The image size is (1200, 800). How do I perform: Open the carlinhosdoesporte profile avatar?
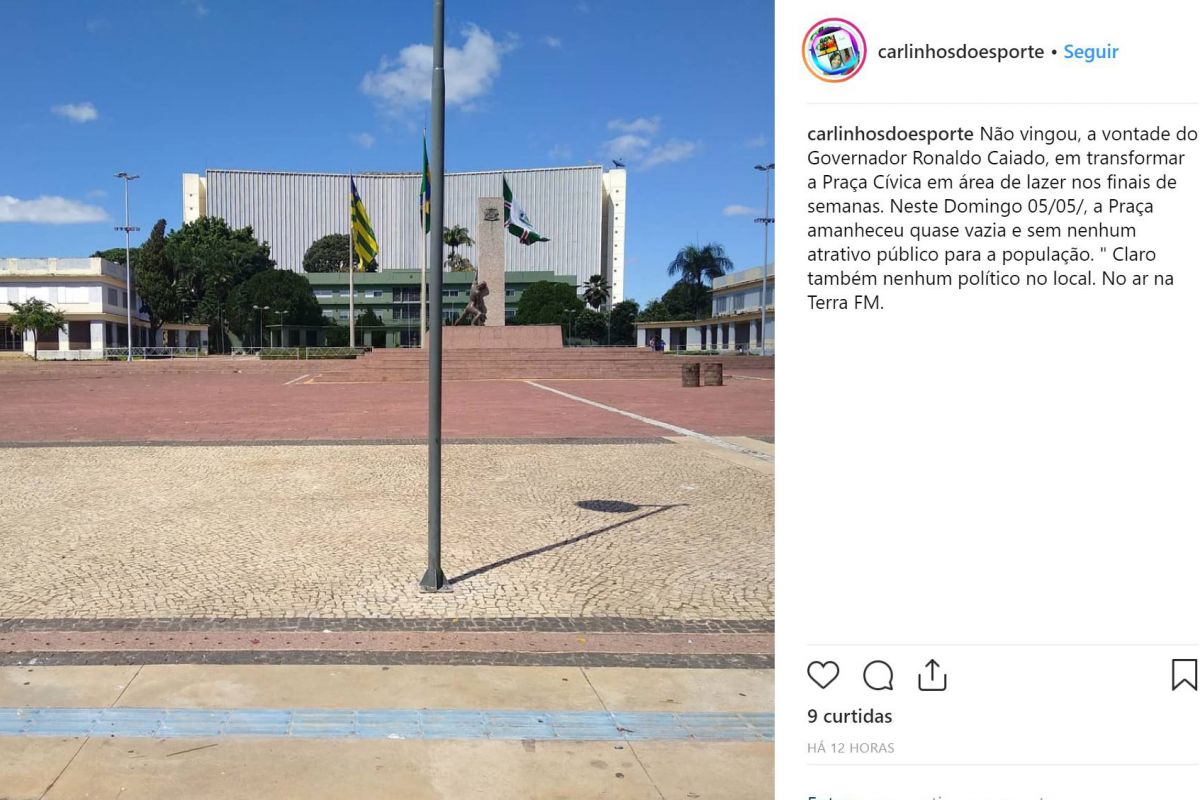click(834, 50)
